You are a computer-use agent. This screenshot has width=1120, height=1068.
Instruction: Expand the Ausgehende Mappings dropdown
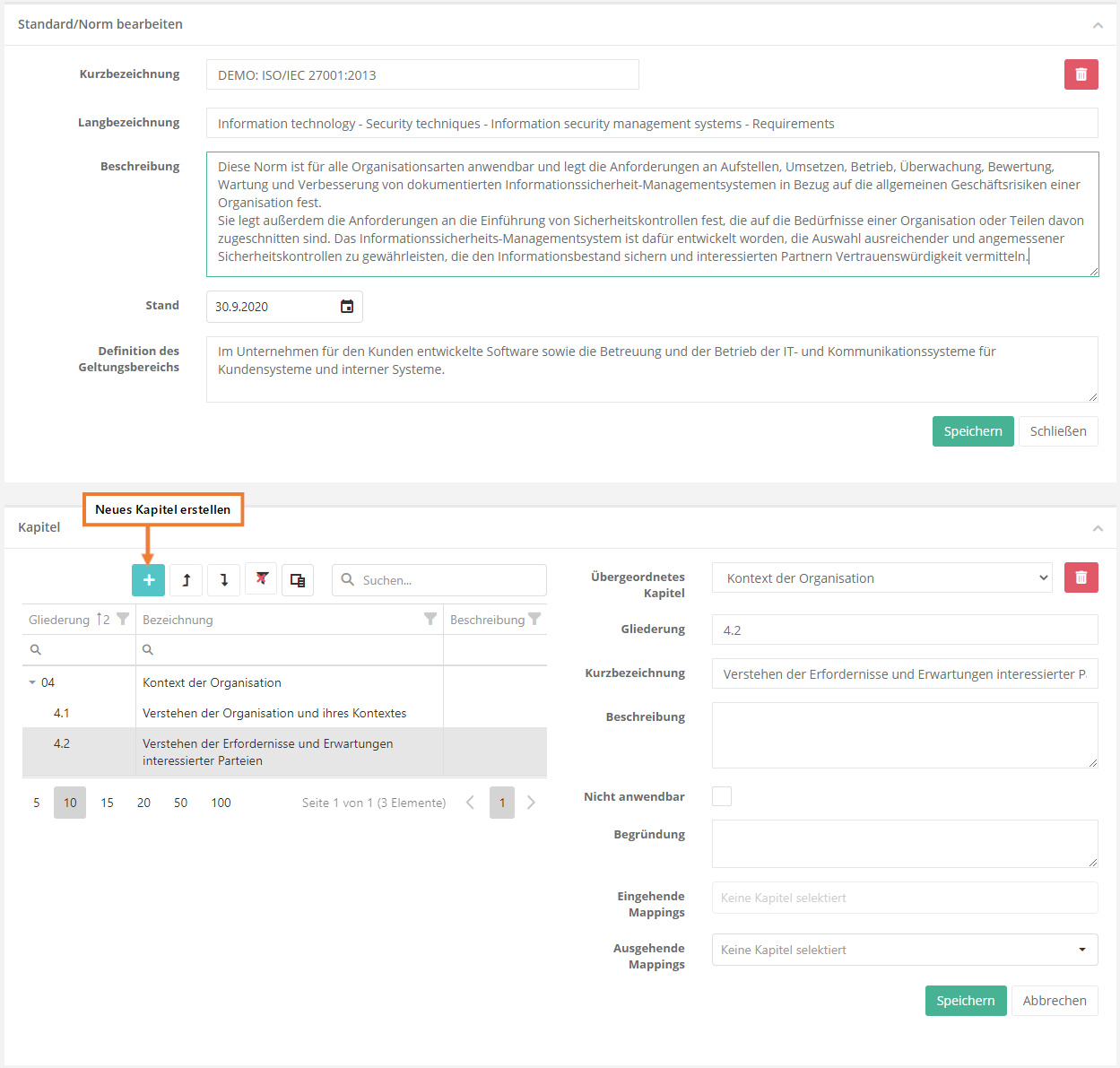(x=1081, y=950)
